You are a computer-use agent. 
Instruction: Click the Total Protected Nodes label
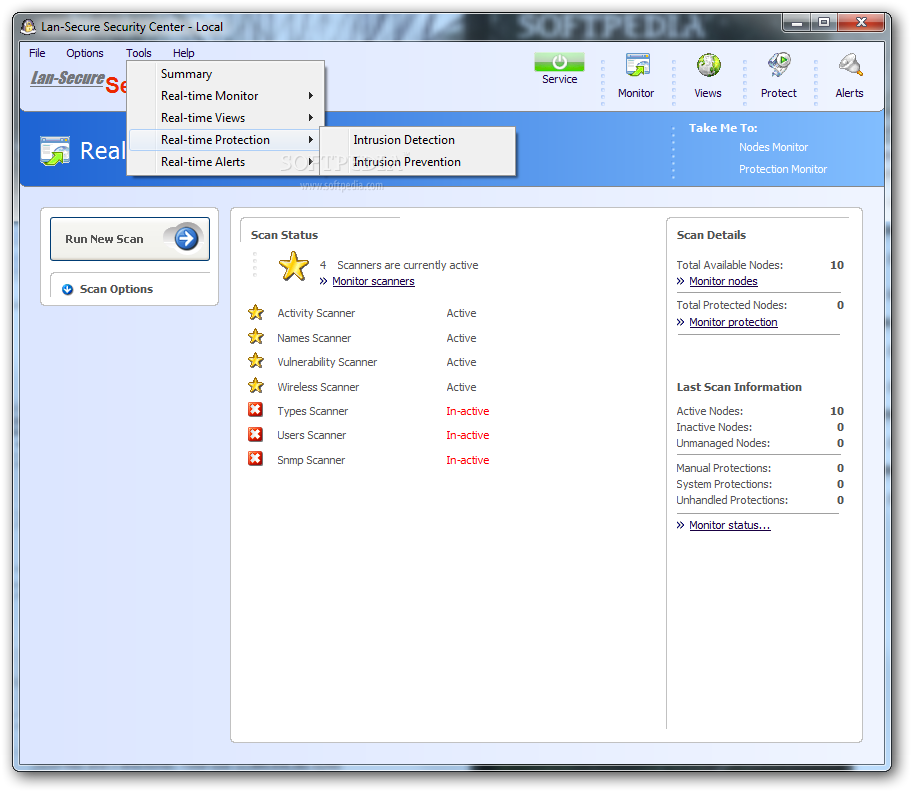[x=731, y=305]
